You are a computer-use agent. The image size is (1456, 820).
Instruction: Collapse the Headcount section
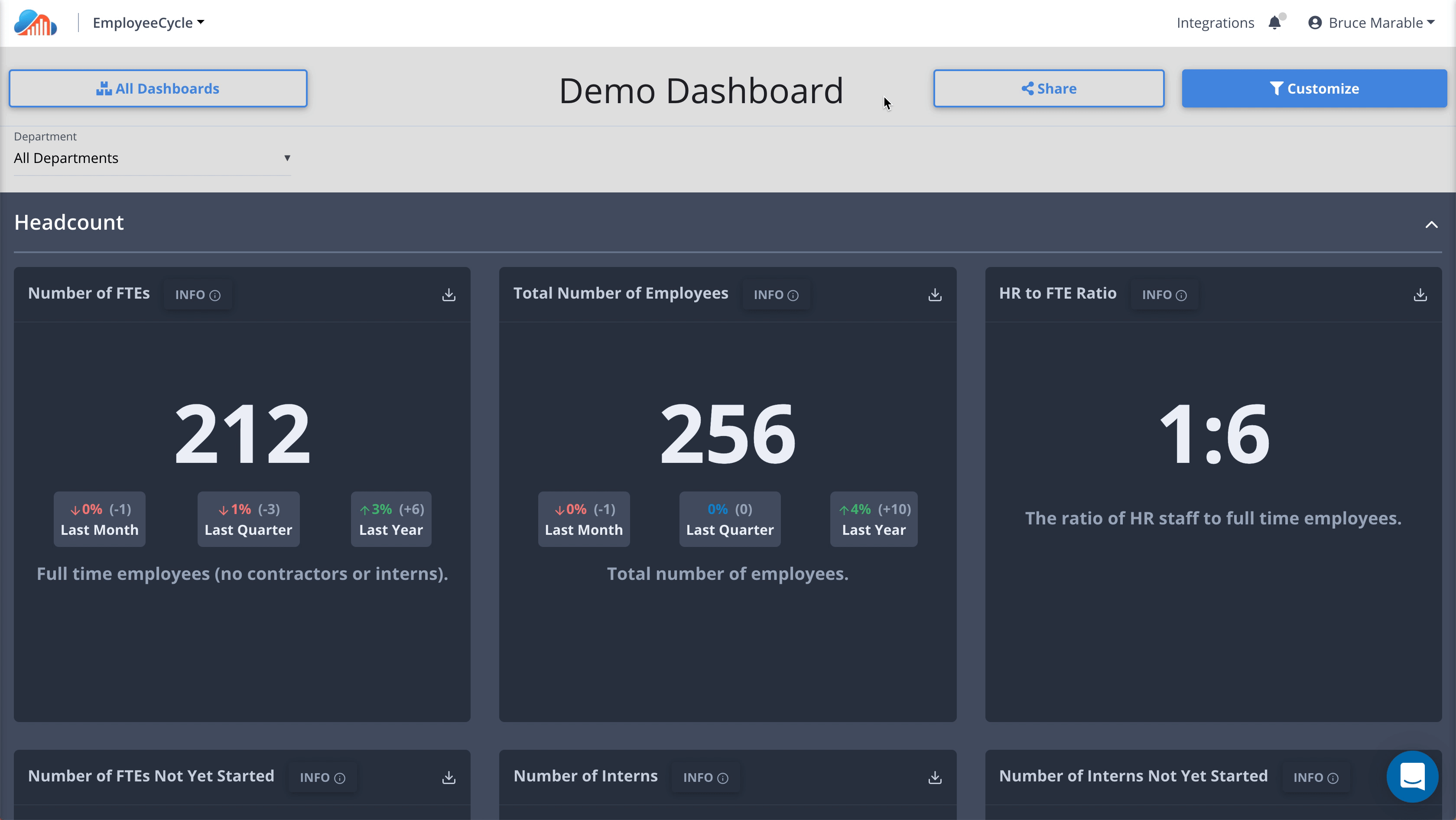[1431, 225]
